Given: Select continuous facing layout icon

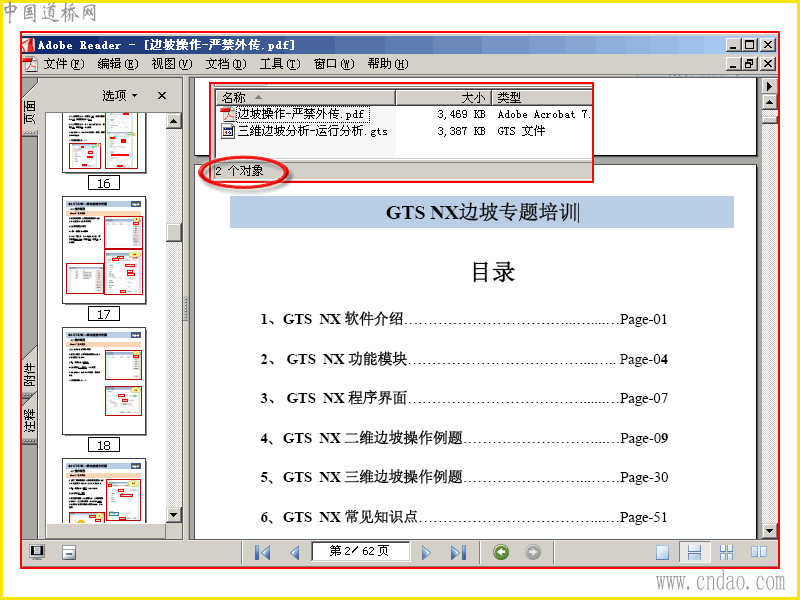Looking at the screenshot, I should (726, 552).
